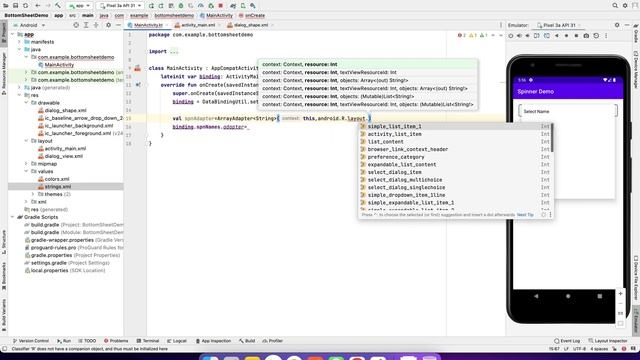The width and height of the screenshot is (640, 360).
Task: Collapse the drawable folder node
Action: pos(26,103)
